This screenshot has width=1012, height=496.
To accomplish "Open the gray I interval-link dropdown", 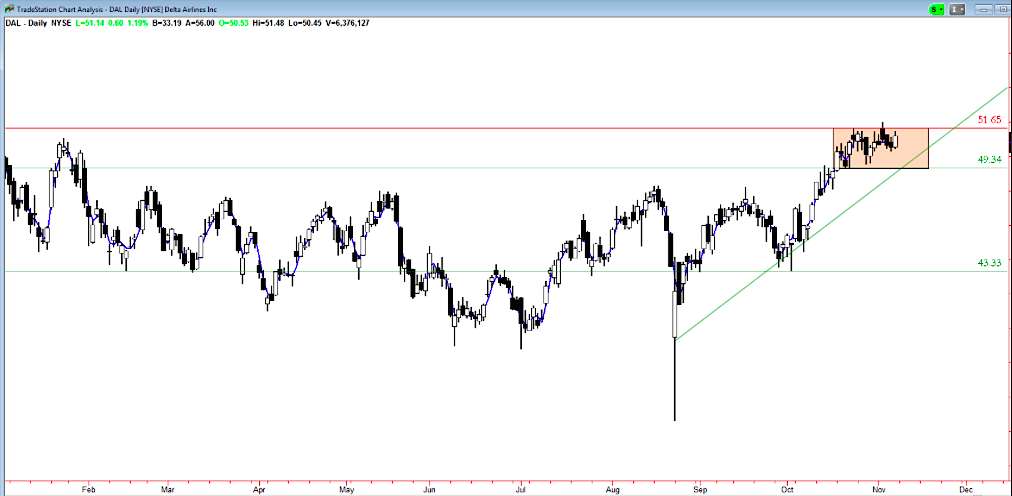I will pos(958,9).
